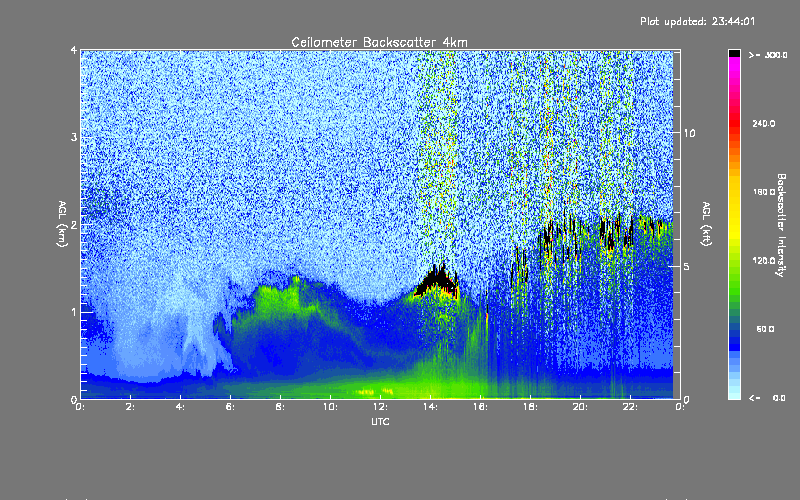Click the "10" tick on the kft axis

pos(689,133)
